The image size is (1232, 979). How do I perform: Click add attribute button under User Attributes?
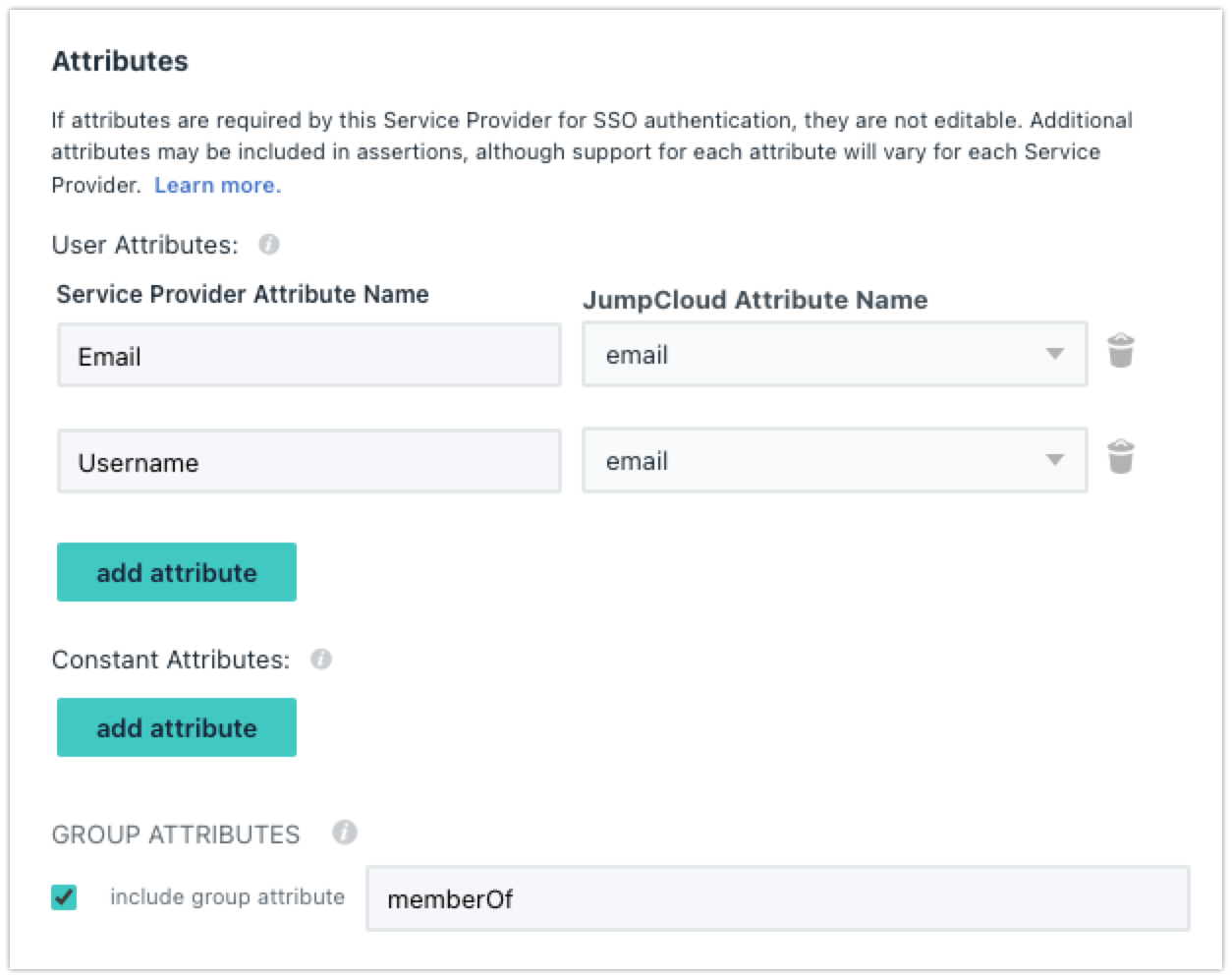[x=177, y=572]
